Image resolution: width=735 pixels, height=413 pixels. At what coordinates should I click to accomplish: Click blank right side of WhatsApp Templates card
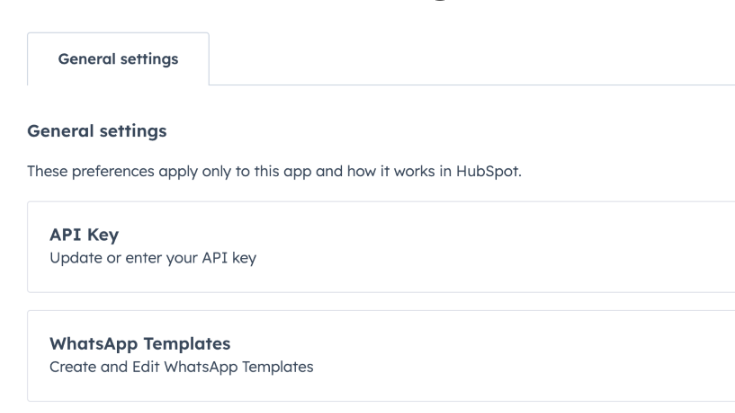pyautogui.click(x=600, y=356)
